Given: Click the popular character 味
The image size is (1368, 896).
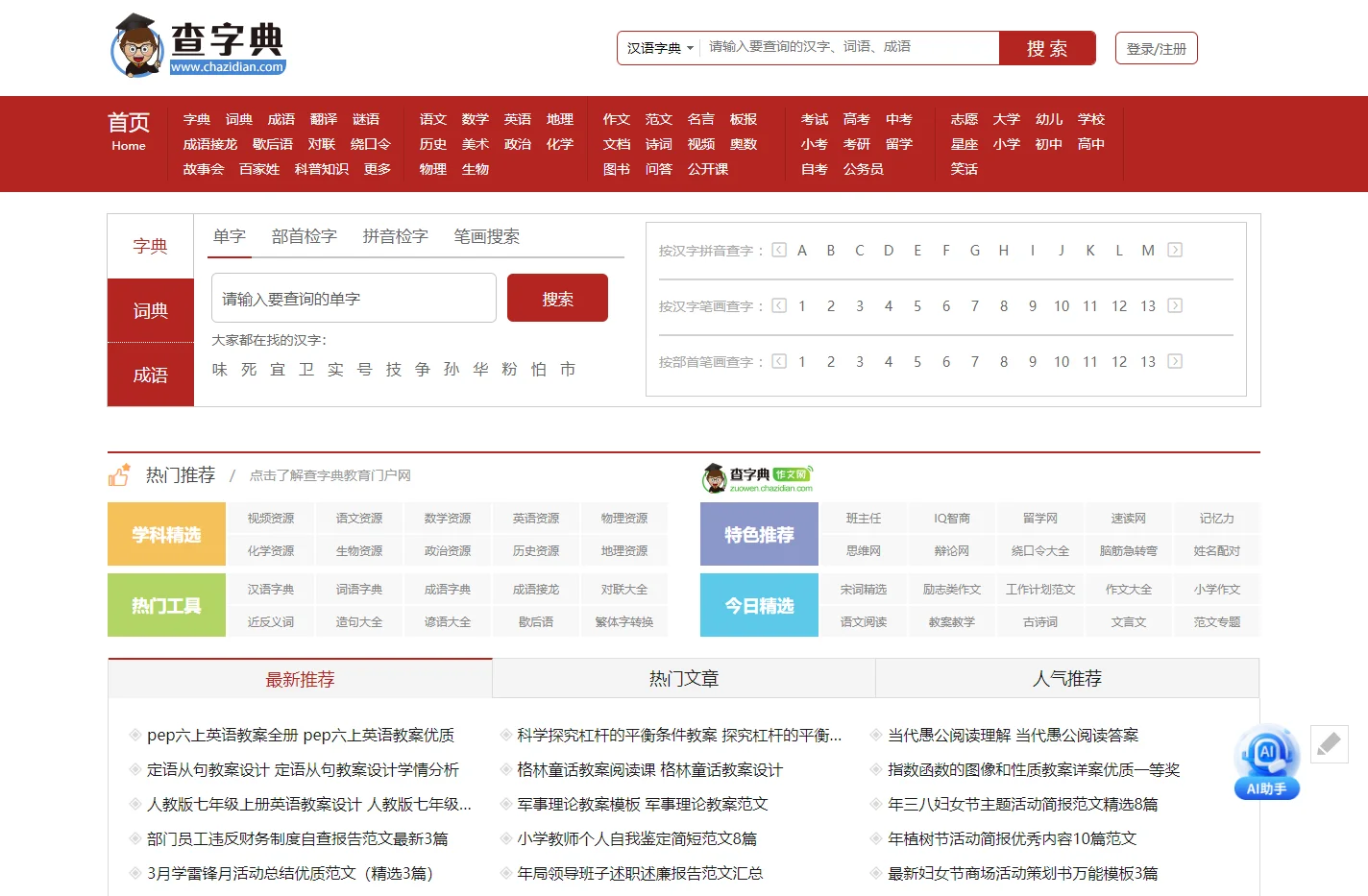Looking at the screenshot, I should pyautogui.click(x=220, y=369).
